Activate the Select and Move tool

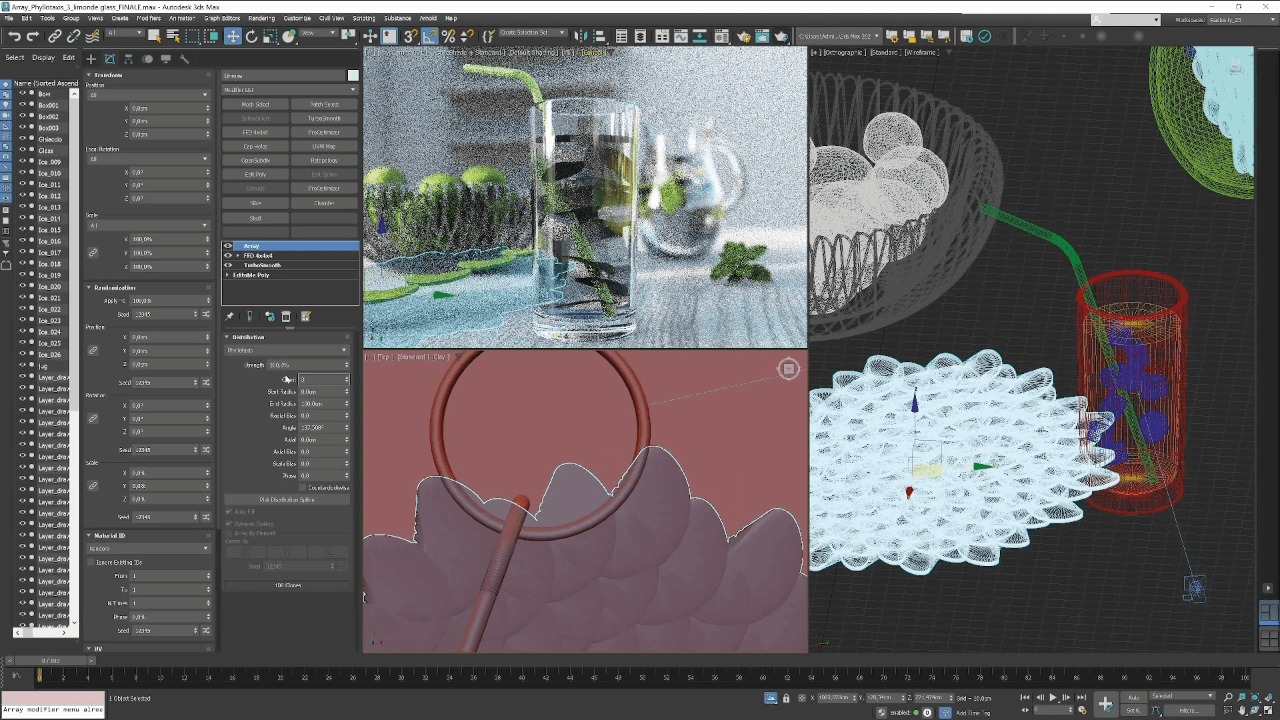point(232,36)
